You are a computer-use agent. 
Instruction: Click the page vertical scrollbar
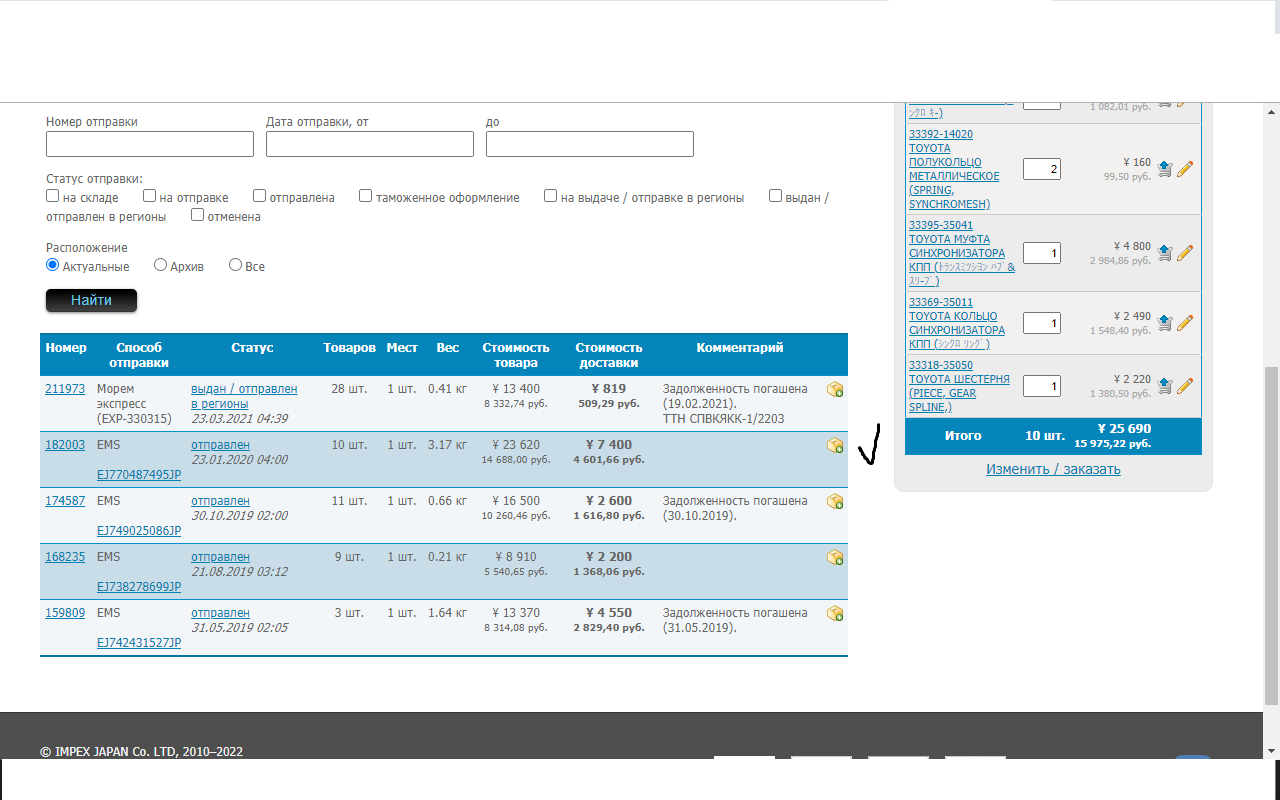tap(1271, 535)
